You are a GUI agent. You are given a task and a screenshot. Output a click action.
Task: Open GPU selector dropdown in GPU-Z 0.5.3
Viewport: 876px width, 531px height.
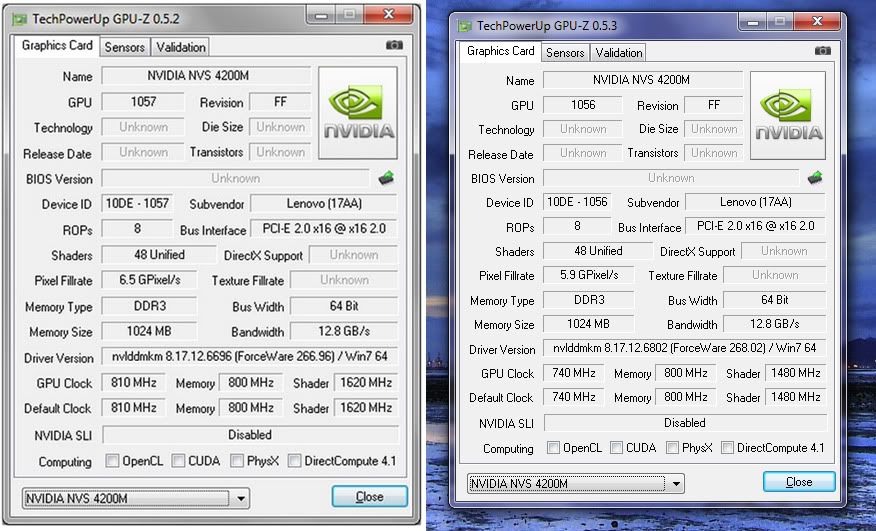click(575, 483)
